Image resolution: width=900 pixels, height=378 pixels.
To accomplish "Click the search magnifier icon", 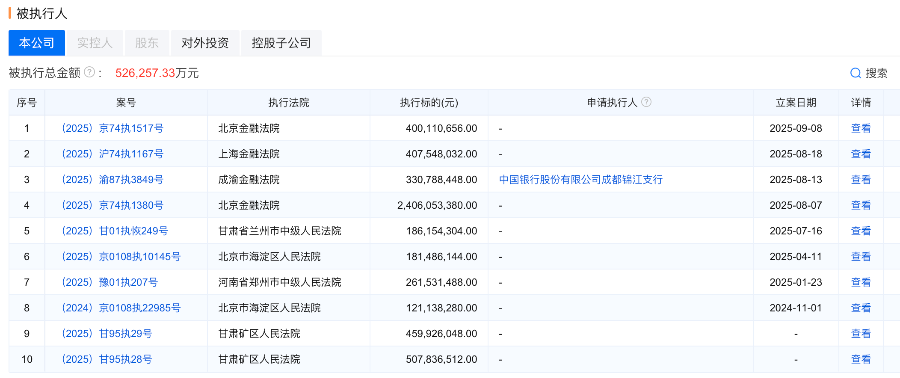I will pyautogui.click(x=855, y=73).
